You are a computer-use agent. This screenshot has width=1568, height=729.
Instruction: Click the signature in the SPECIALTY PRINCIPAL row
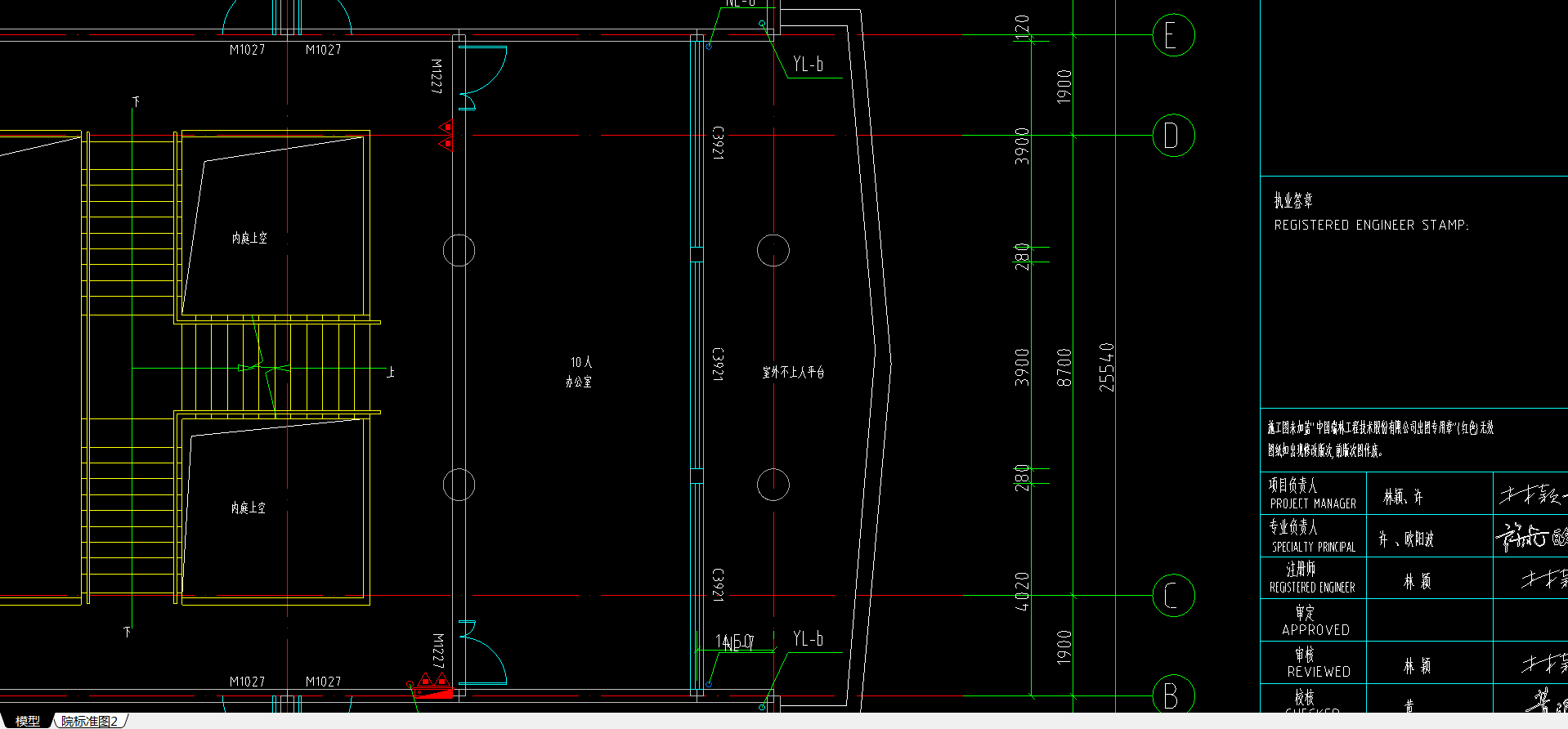(1531, 536)
